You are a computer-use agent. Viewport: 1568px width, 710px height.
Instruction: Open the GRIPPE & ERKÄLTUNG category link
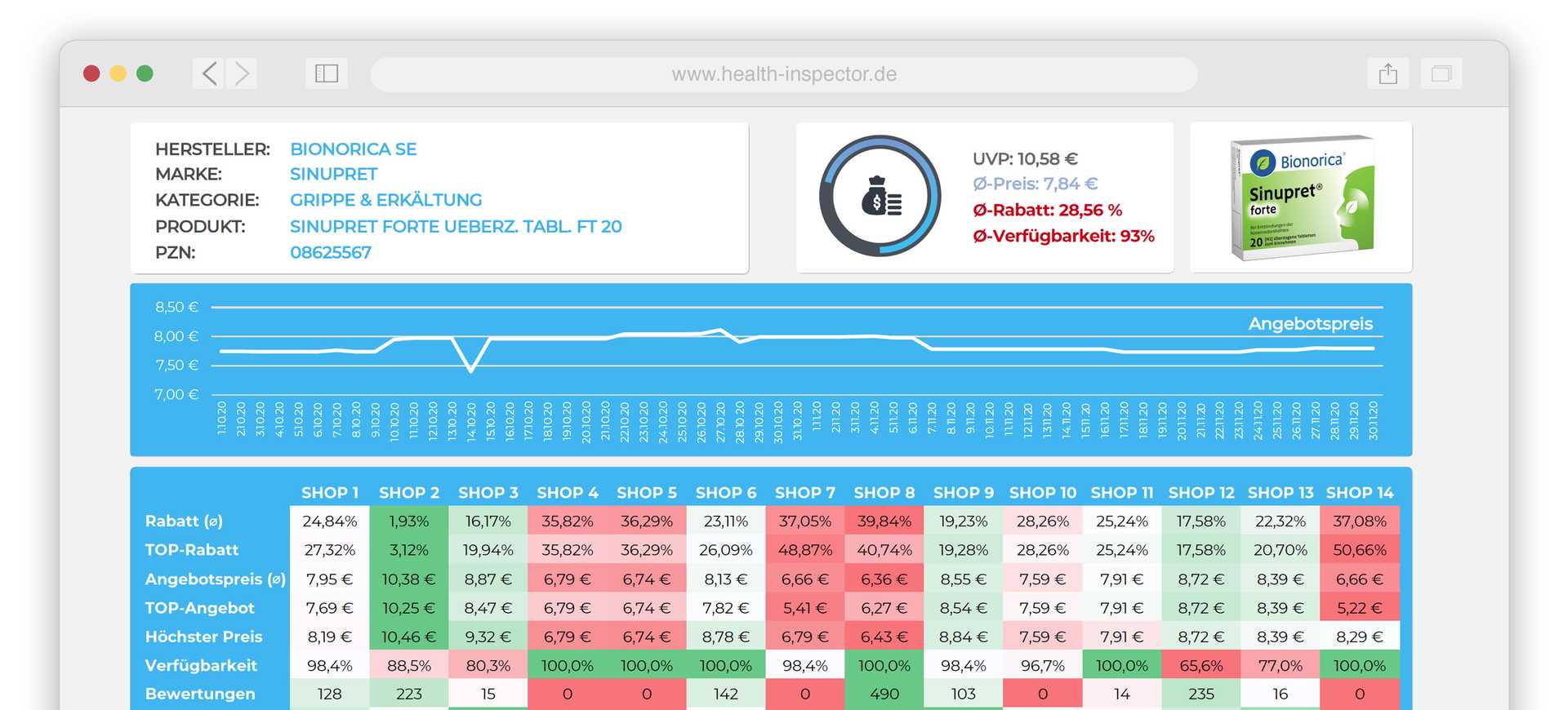(386, 200)
